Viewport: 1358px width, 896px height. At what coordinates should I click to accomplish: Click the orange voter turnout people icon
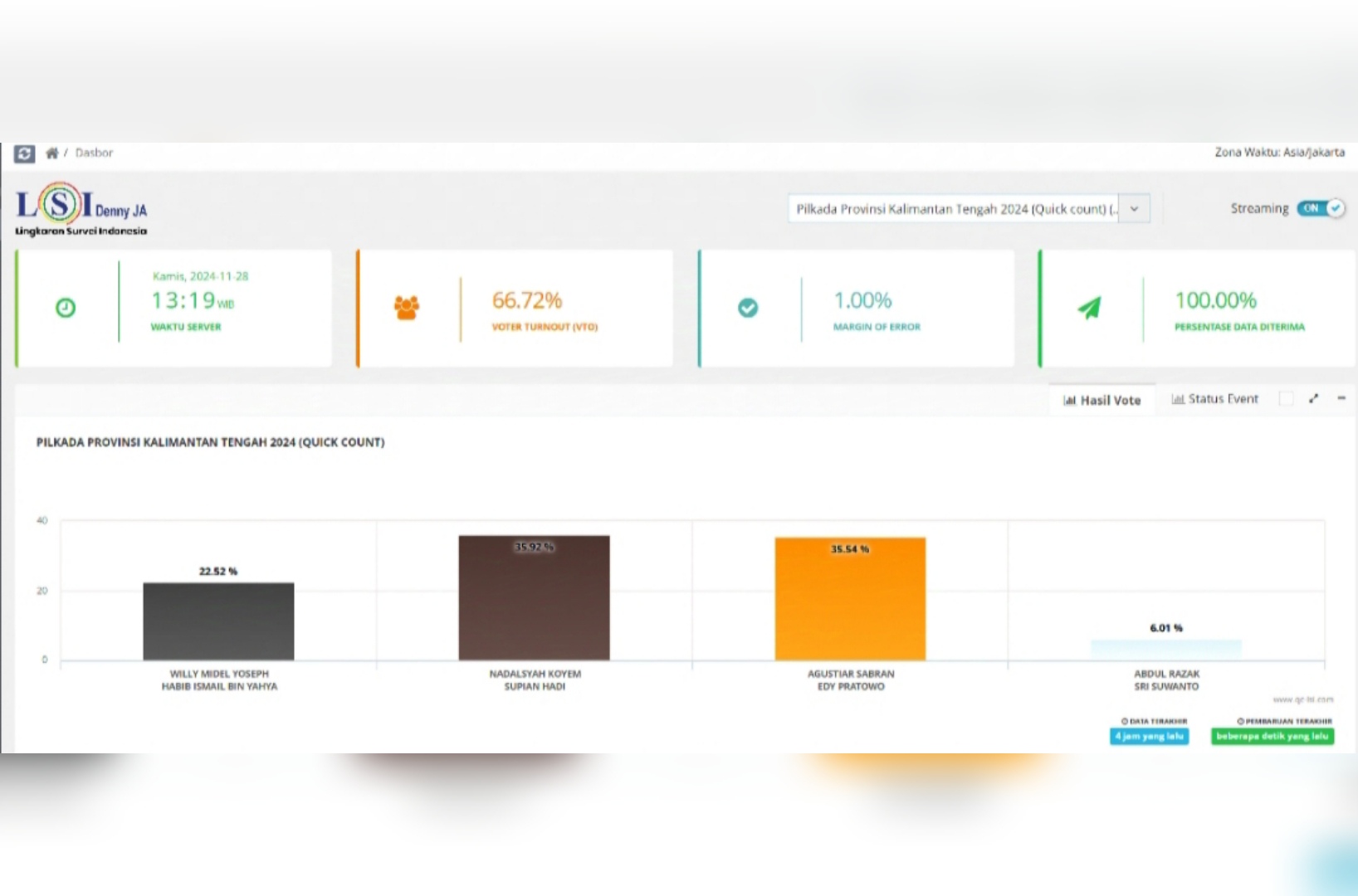407,308
